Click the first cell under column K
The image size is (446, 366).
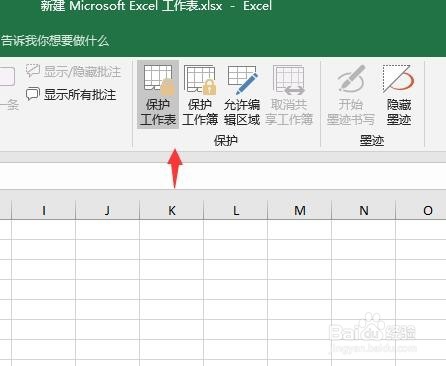(171, 229)
